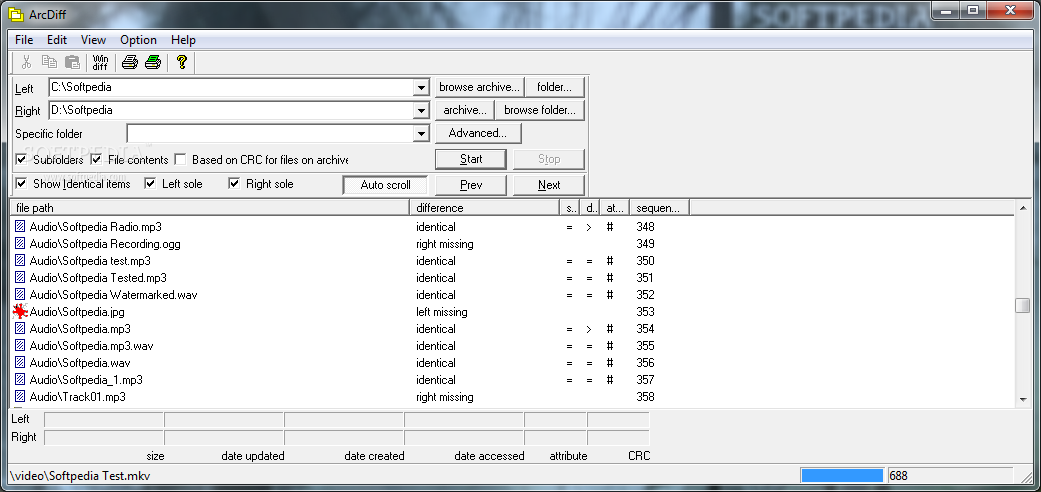Click the Paste clipboard toolbar icon

pos(72,62)
